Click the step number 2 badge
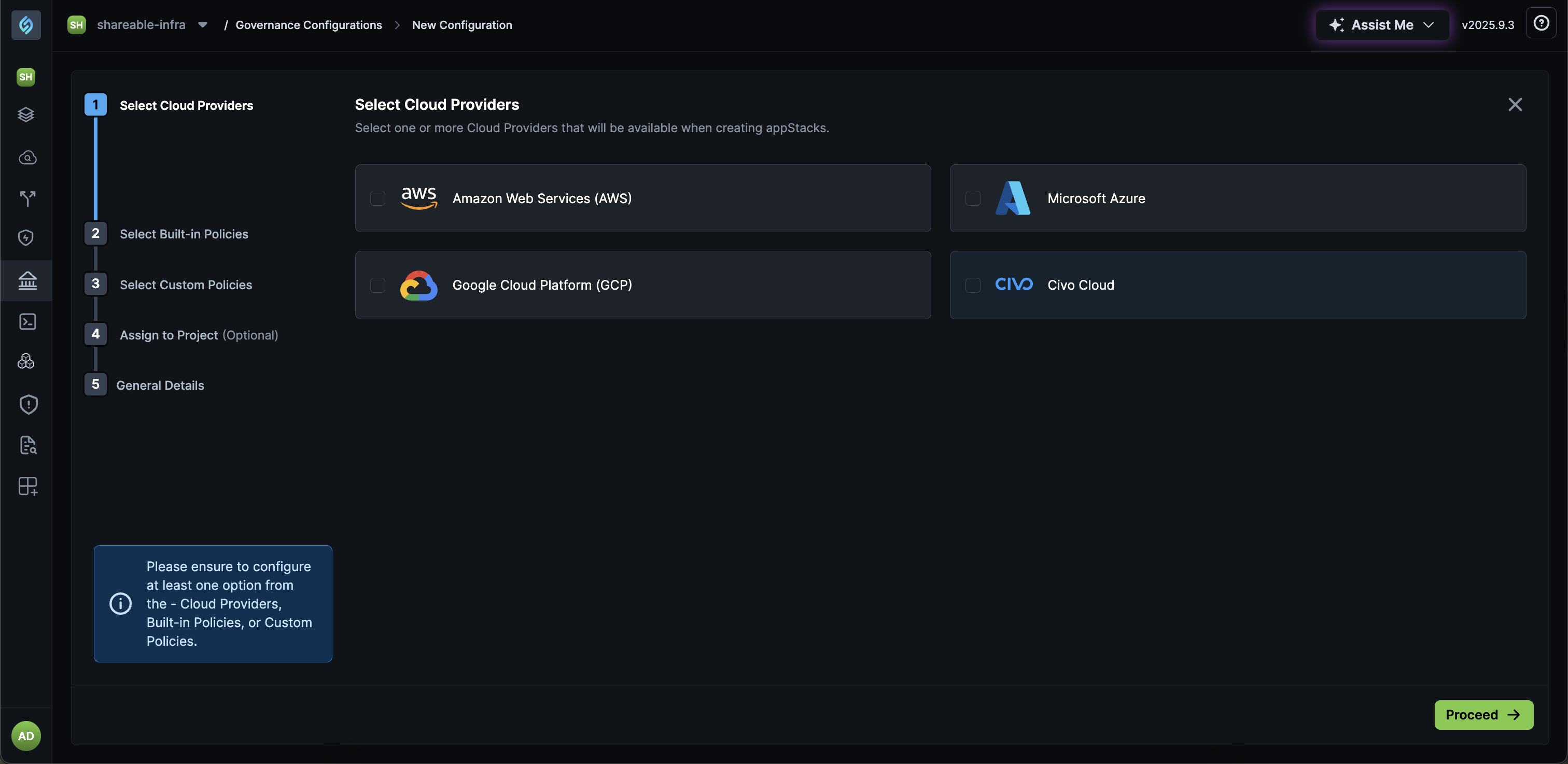 [95, 234]
